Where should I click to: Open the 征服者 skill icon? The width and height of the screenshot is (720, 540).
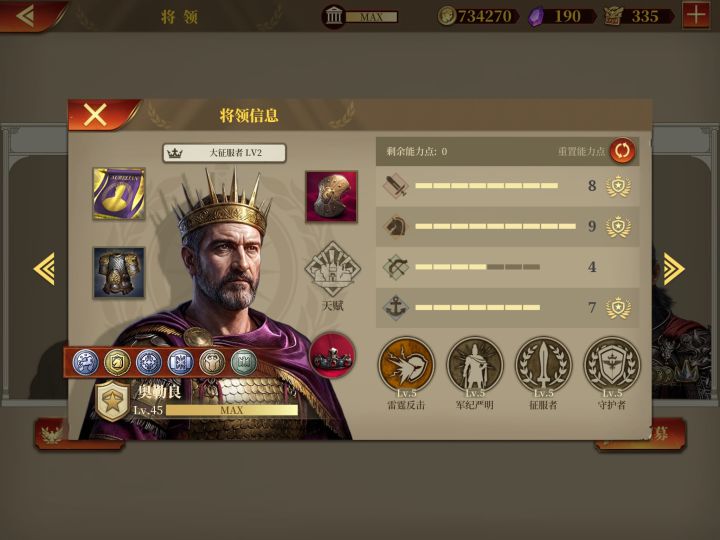543,366
